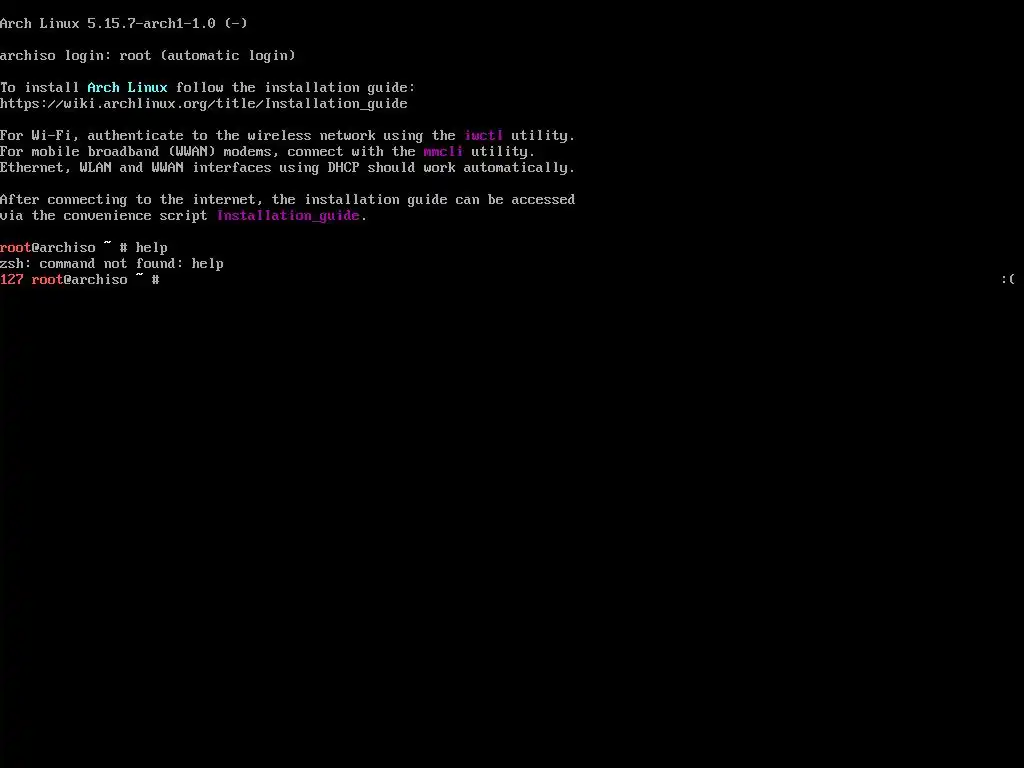This screenshot has width=1024, height=768.
Task: Click the cyan Arch Linux text
Action: 127,88
